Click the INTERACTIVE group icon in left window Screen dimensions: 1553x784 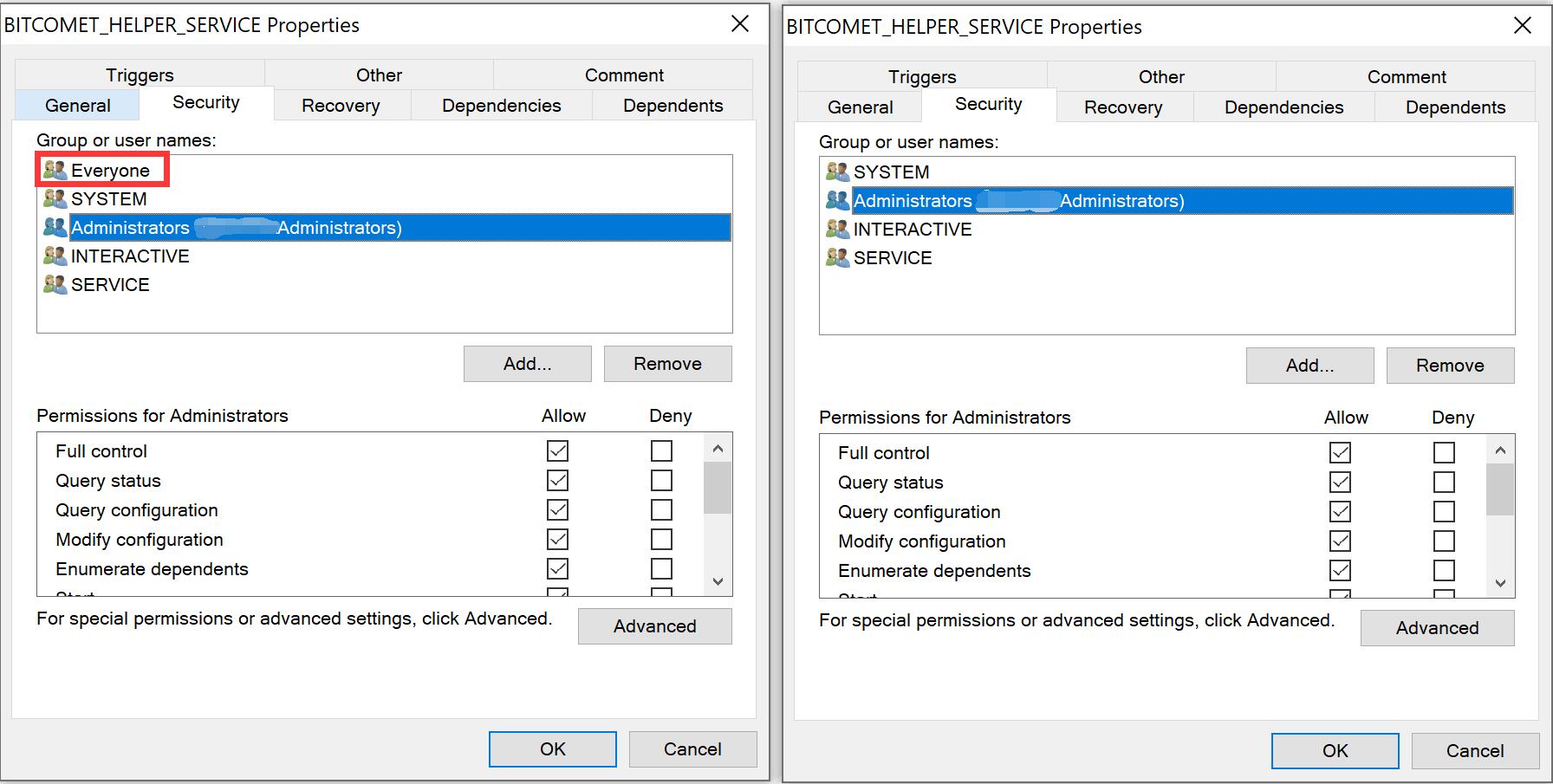coord(55,256)
